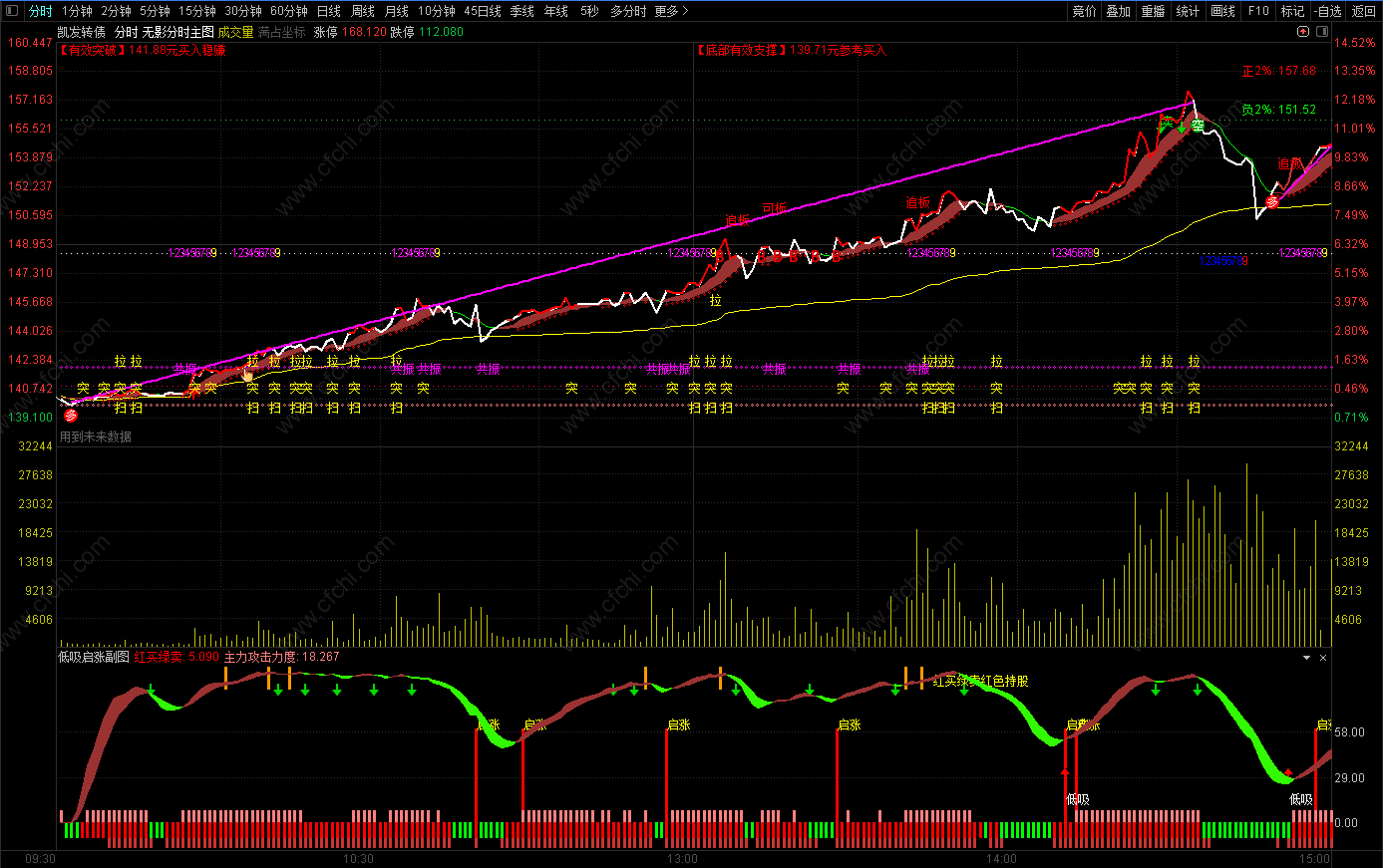Switch to 周线 weekly chart
This screenshot has height=868, width=1383.
[363, 11]
